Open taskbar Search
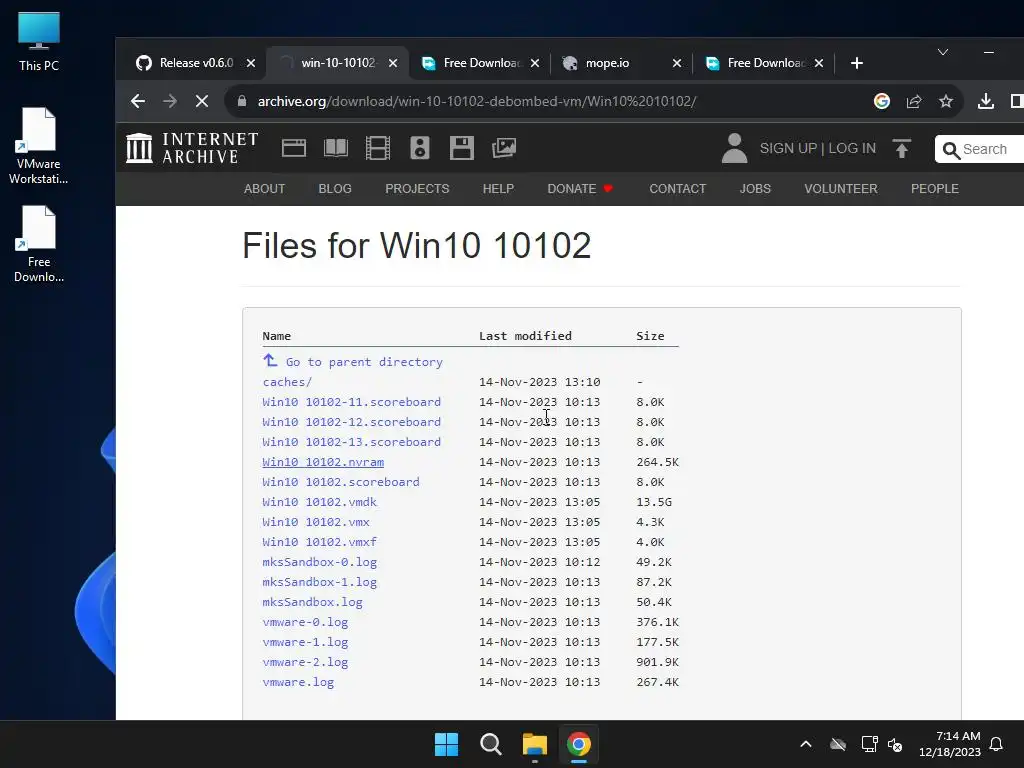The width and height of the screenshot is (1024, 768). 490,744
